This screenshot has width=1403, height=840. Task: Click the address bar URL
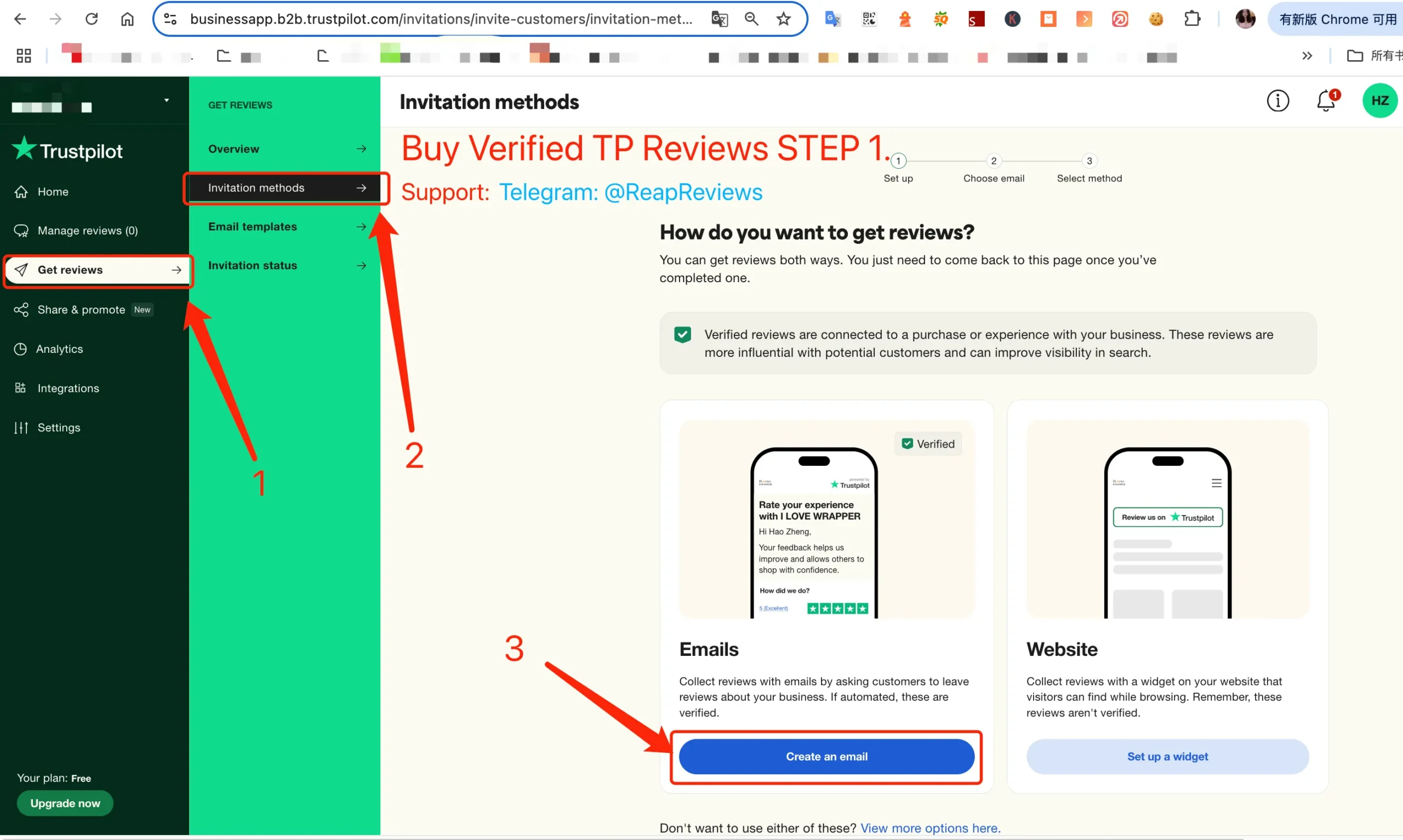tap(441, 19)
